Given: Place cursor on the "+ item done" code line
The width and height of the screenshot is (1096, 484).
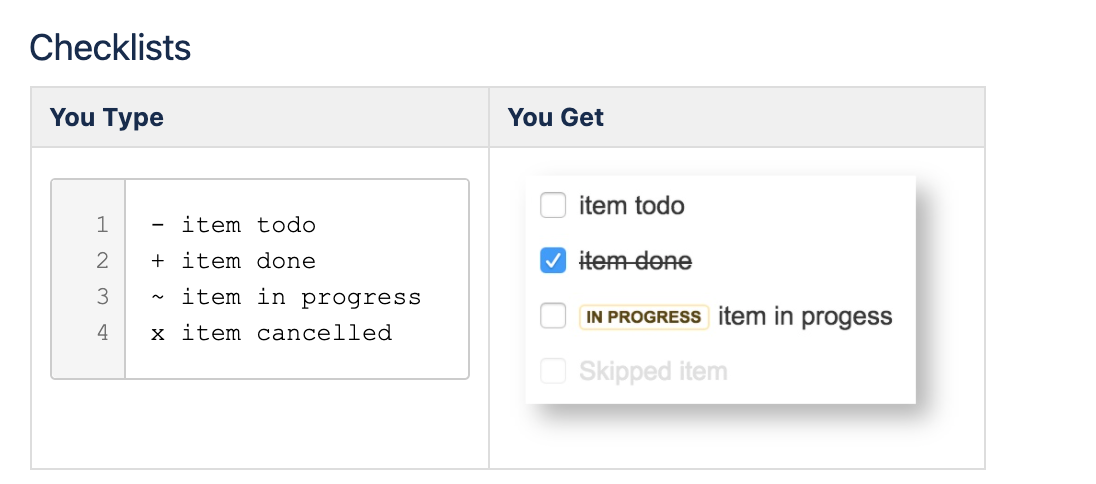Looking at the screenshot, I should [233, 261].
